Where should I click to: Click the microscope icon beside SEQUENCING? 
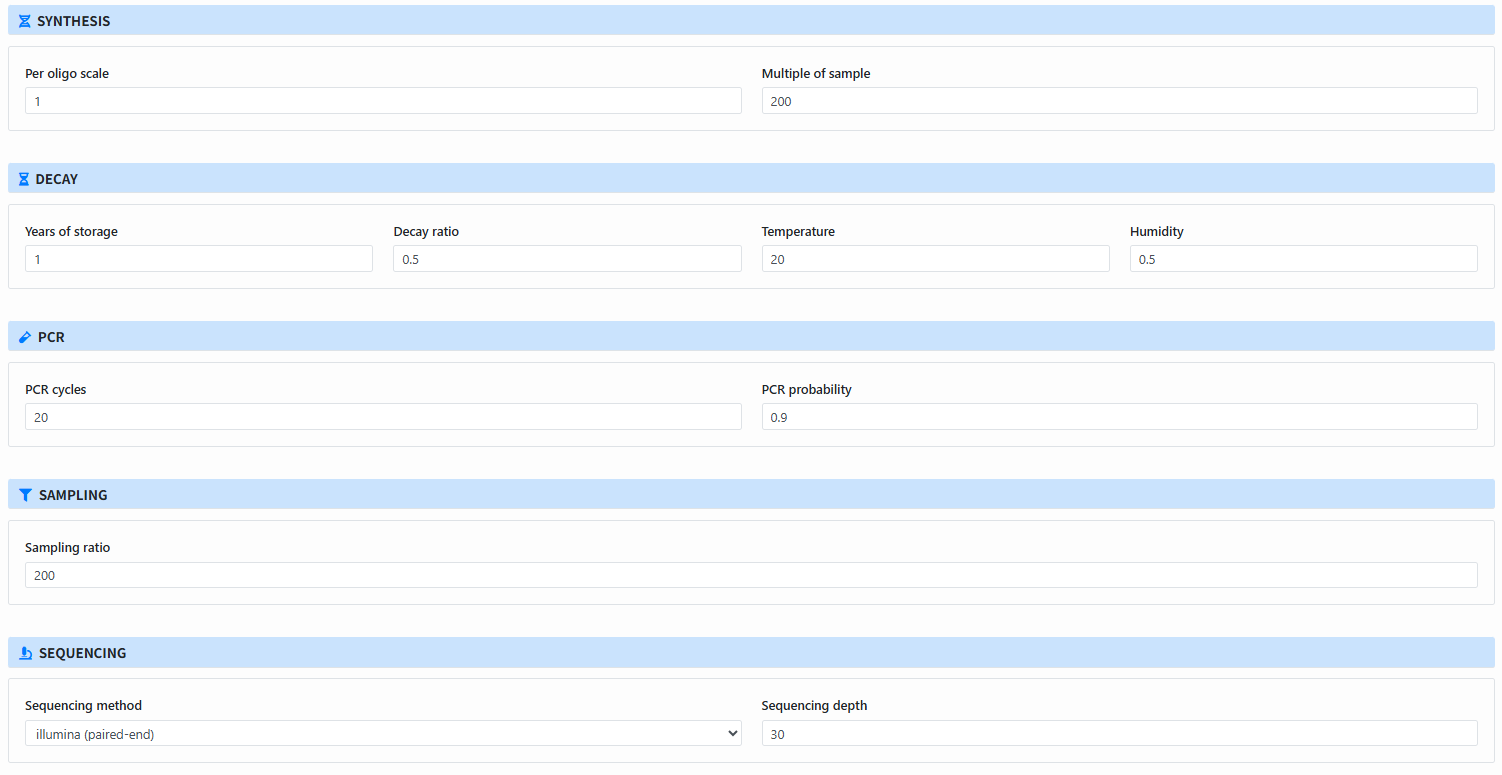[24, 652]
